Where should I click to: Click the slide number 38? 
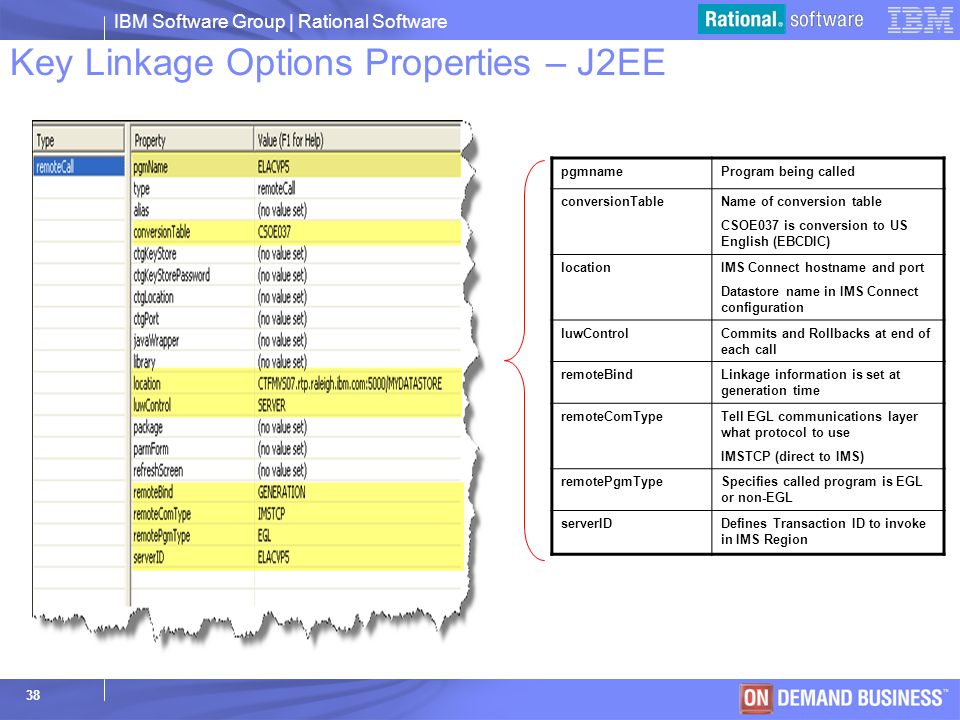33,695
